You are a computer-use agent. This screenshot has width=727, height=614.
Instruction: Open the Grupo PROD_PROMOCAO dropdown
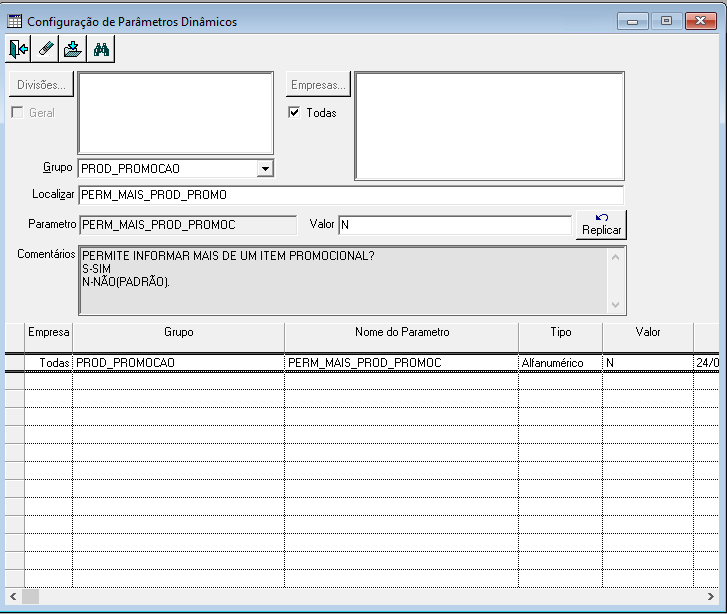tap(265, 168)
